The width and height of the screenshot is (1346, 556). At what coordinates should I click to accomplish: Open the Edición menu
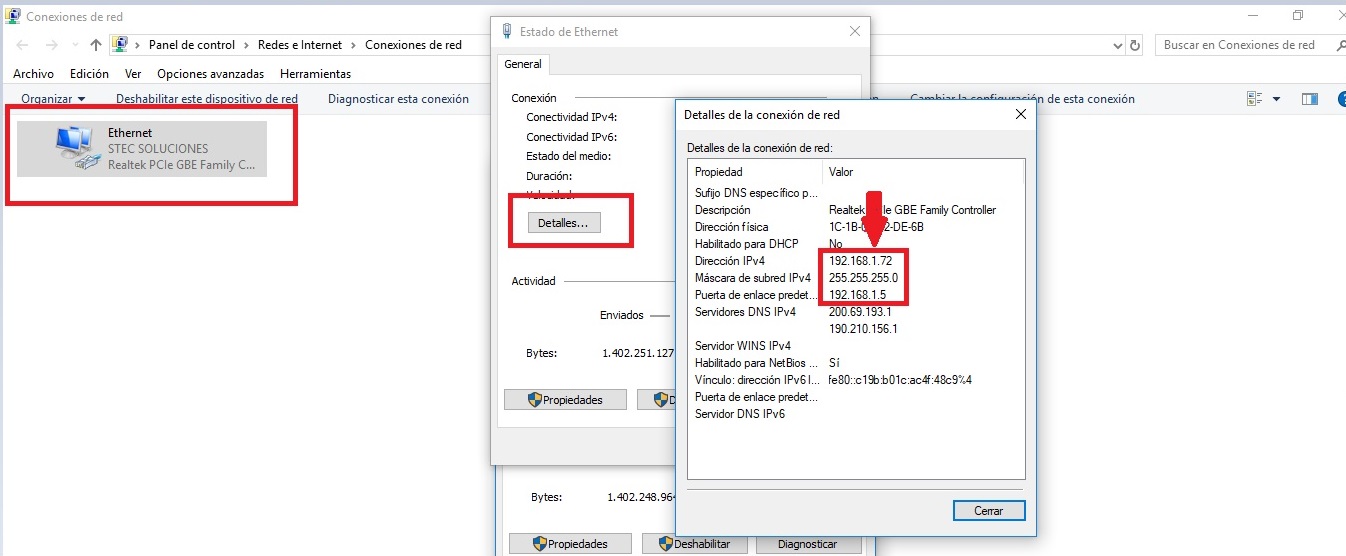[89, 74]
